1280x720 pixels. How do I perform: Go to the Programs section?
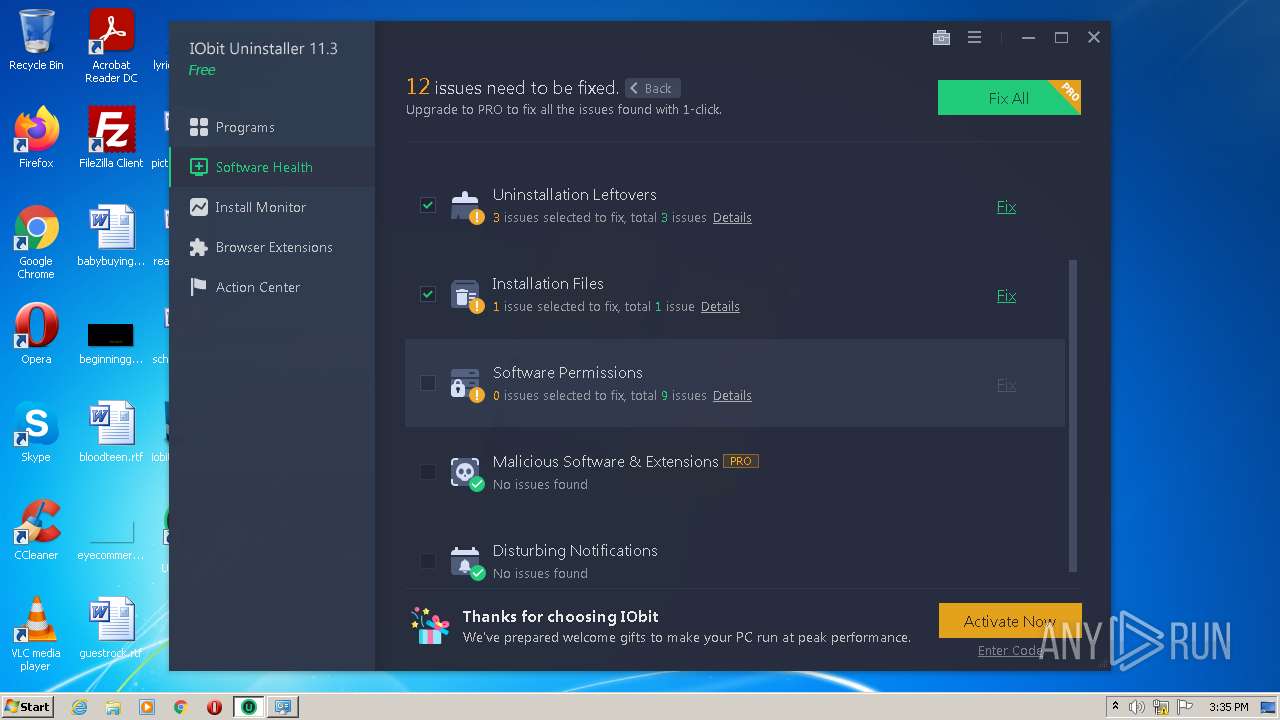272,127
